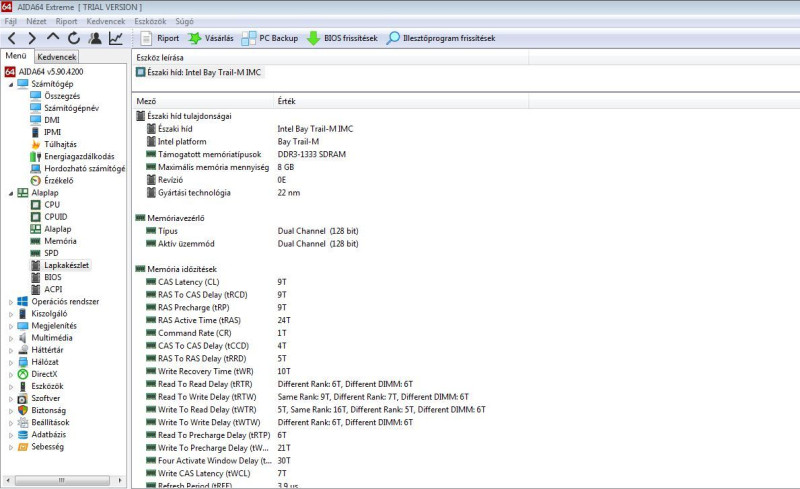
Task: Click the Eszközök tree icon
Action: click(x=22, y=386)
